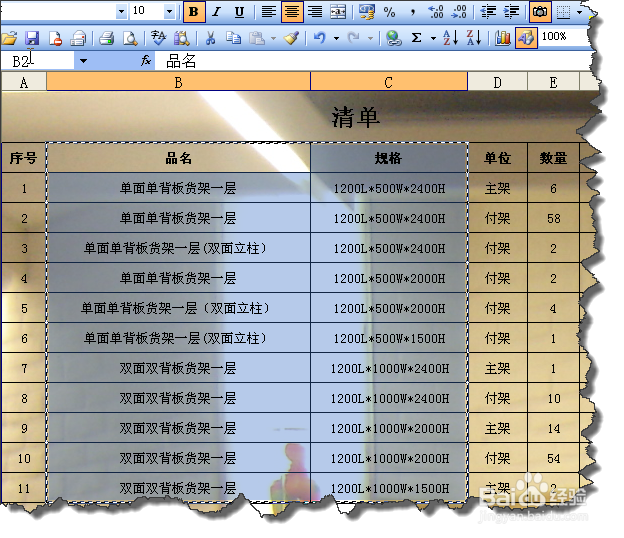Toggle Align Left
The width and height of the screenshot is (624, 538).
click(269, 12)
